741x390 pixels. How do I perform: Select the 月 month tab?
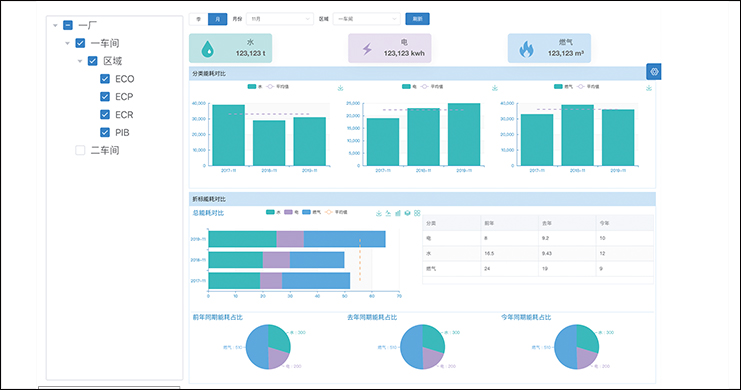point(217,19)
